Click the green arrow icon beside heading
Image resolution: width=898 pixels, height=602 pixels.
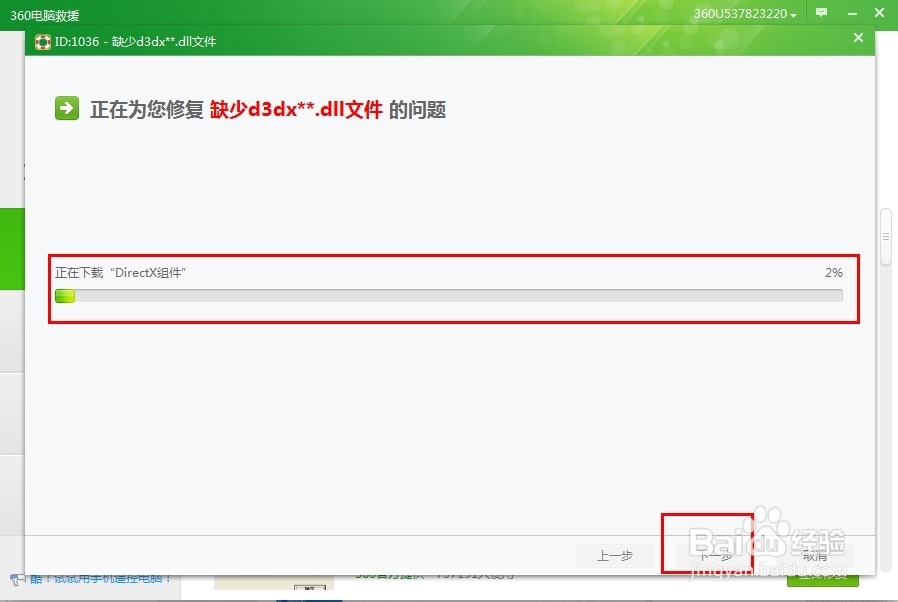[67, 108]
